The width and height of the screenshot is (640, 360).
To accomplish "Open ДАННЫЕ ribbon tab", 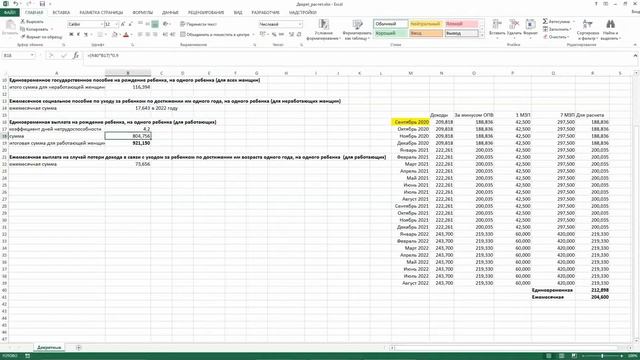I will click(x=170, y=13).
